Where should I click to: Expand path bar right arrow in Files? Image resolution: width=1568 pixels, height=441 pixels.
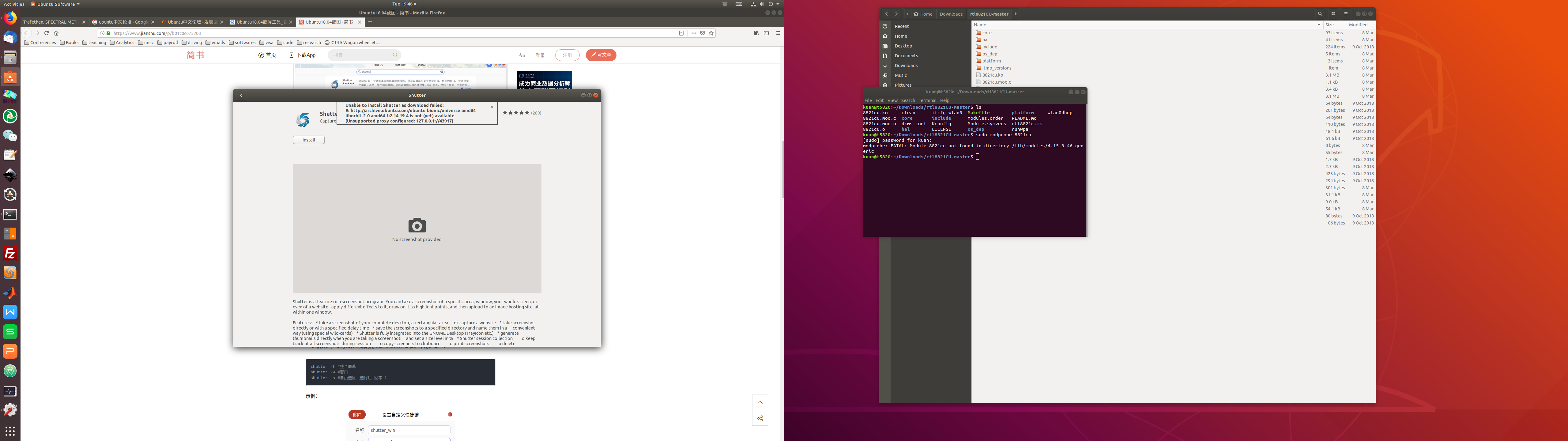click(x=1015, y=14)
